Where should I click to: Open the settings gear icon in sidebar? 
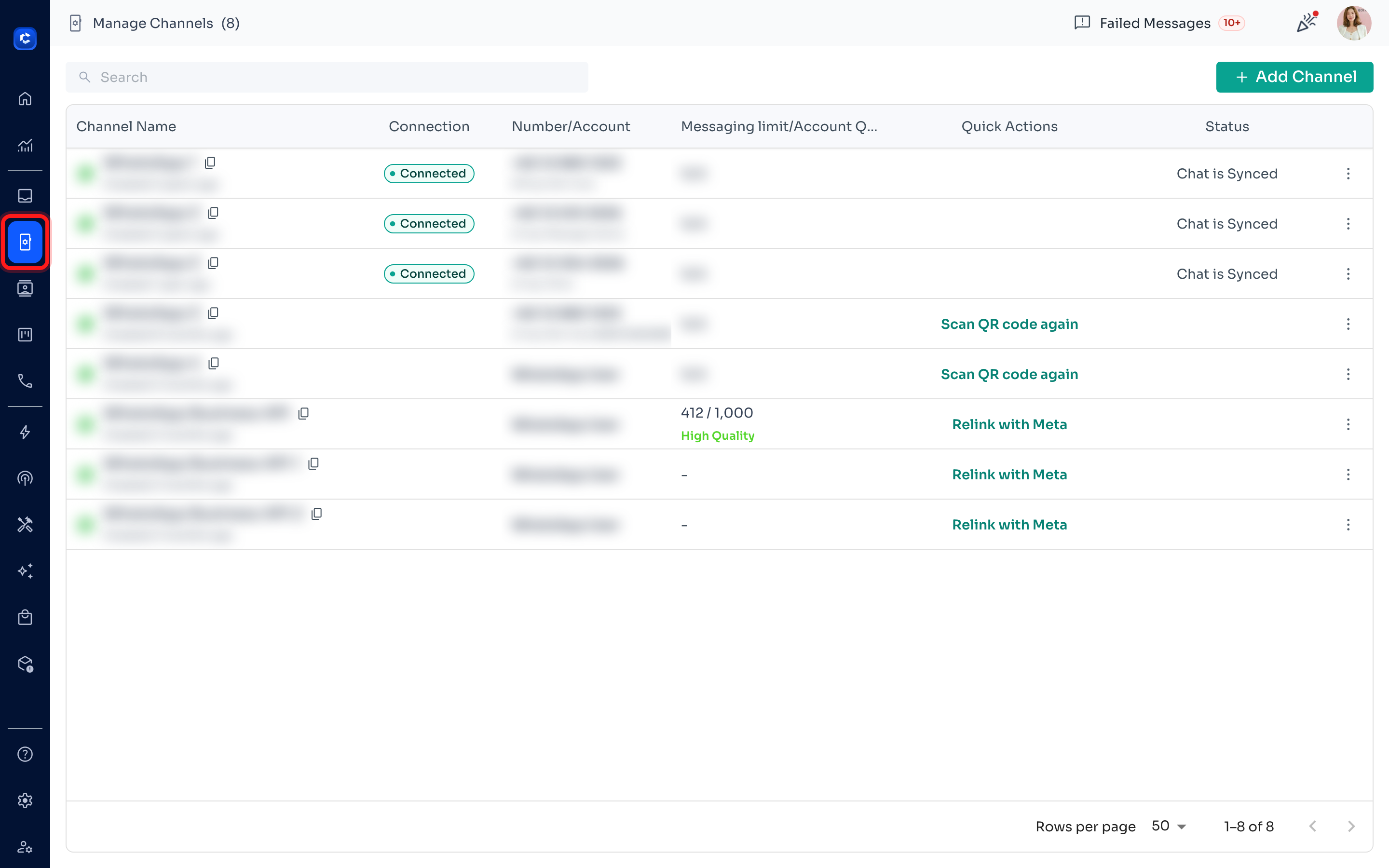coord(25,800)
